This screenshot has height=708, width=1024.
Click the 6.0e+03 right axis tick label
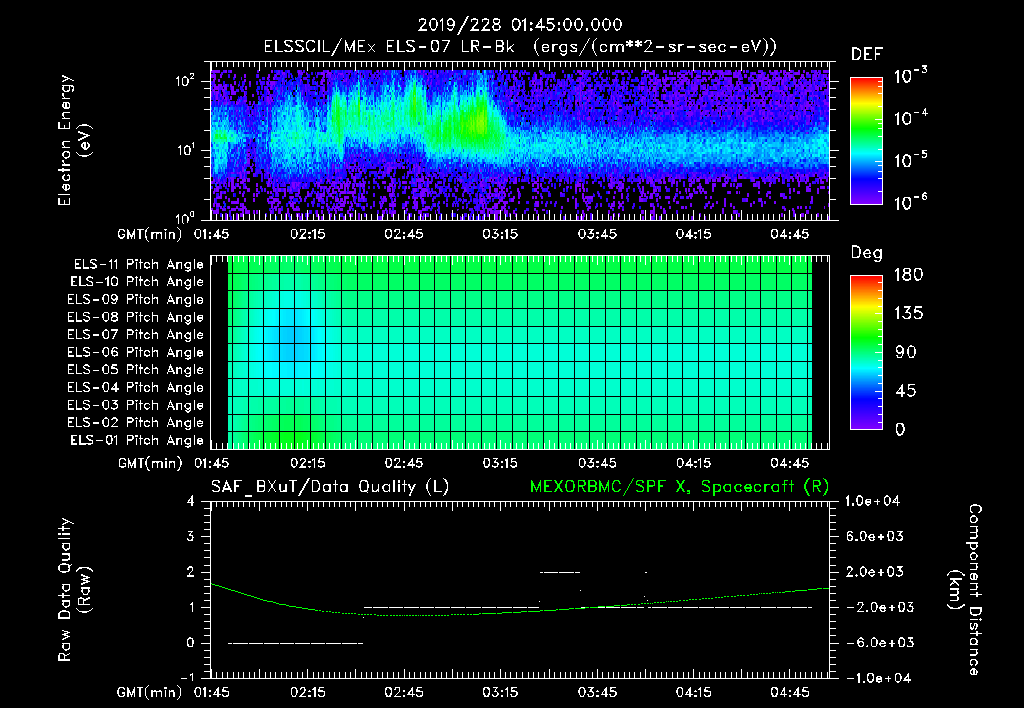click(x=875, y=536)
